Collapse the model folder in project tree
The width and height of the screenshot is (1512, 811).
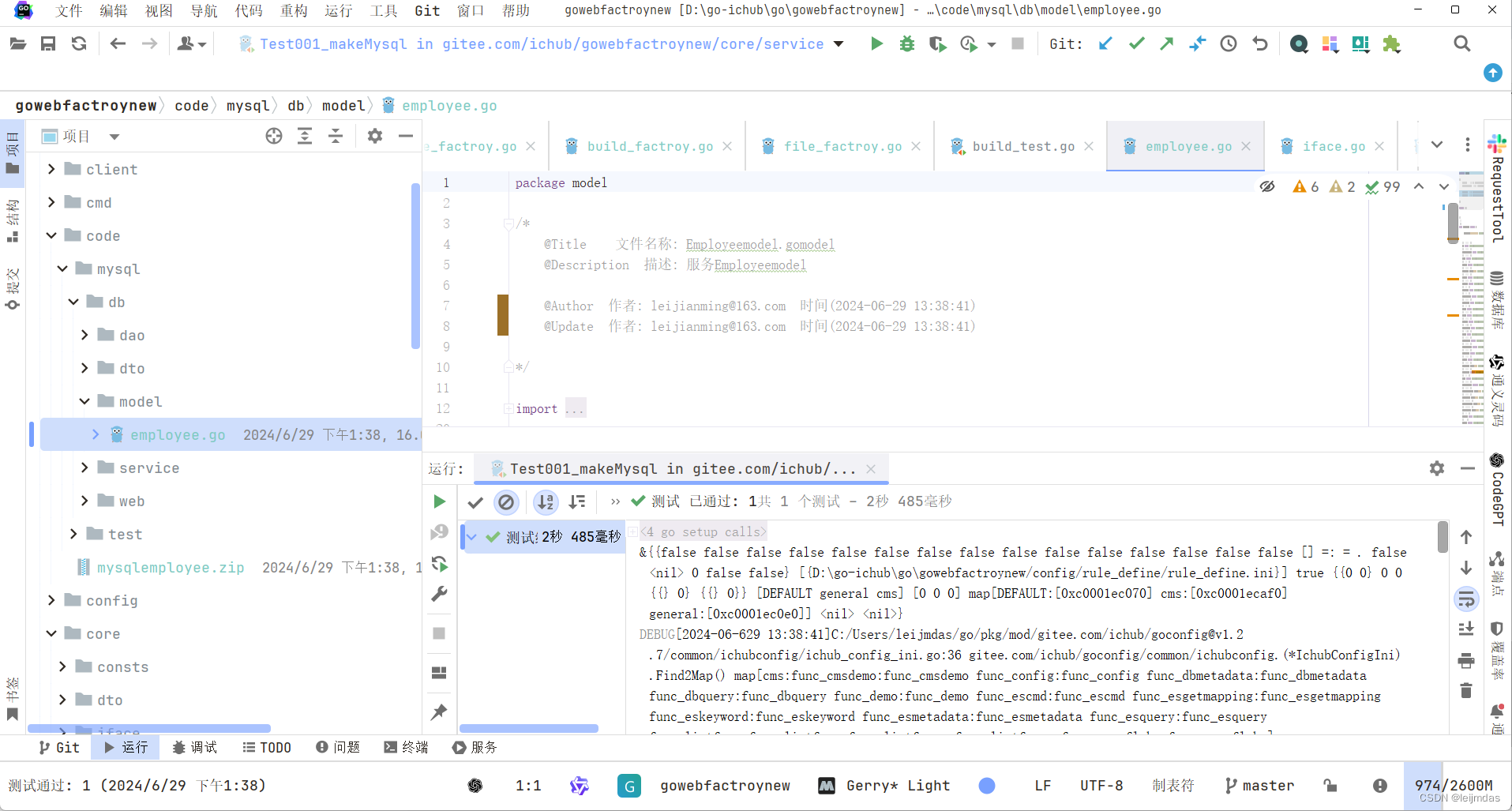click(x=84, y=401)
